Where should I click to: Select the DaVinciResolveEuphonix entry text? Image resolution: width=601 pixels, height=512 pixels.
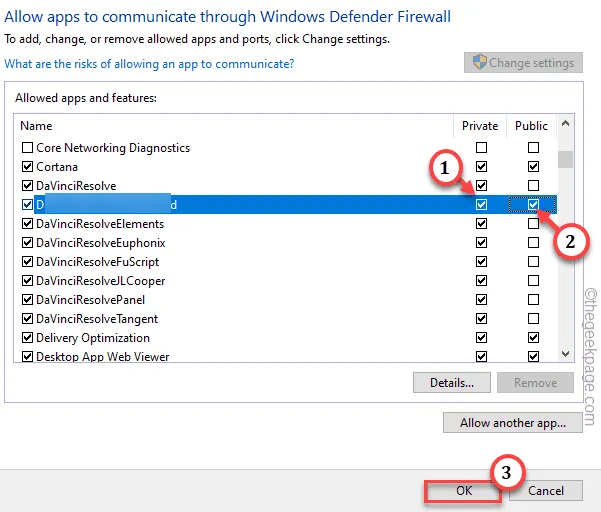[101, 243]
